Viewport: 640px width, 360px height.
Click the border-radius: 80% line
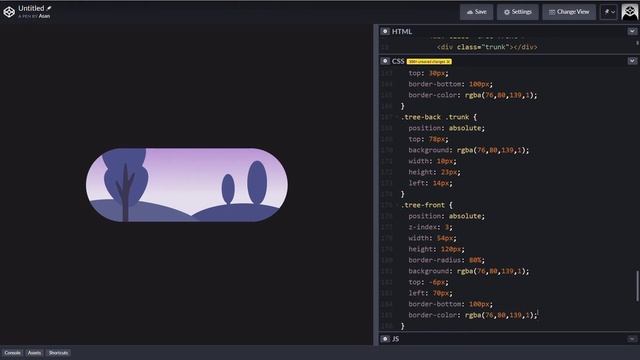(446, 260)
